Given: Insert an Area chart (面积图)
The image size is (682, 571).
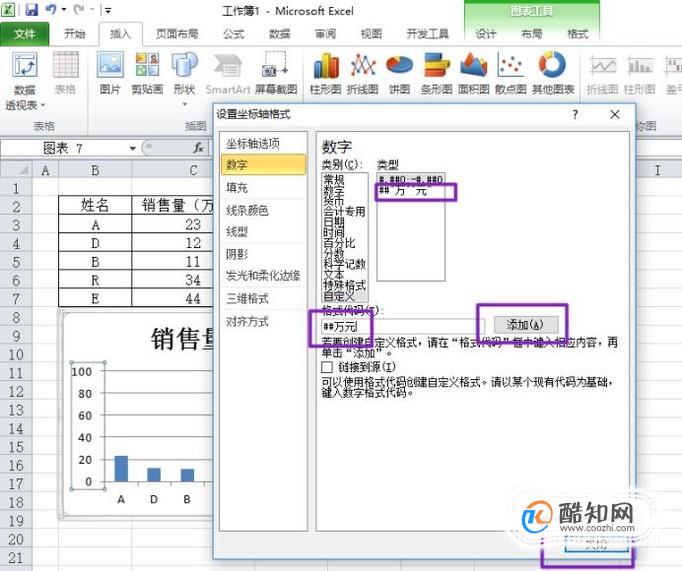Looking at the screenshot, I should [x=474, y=73].
